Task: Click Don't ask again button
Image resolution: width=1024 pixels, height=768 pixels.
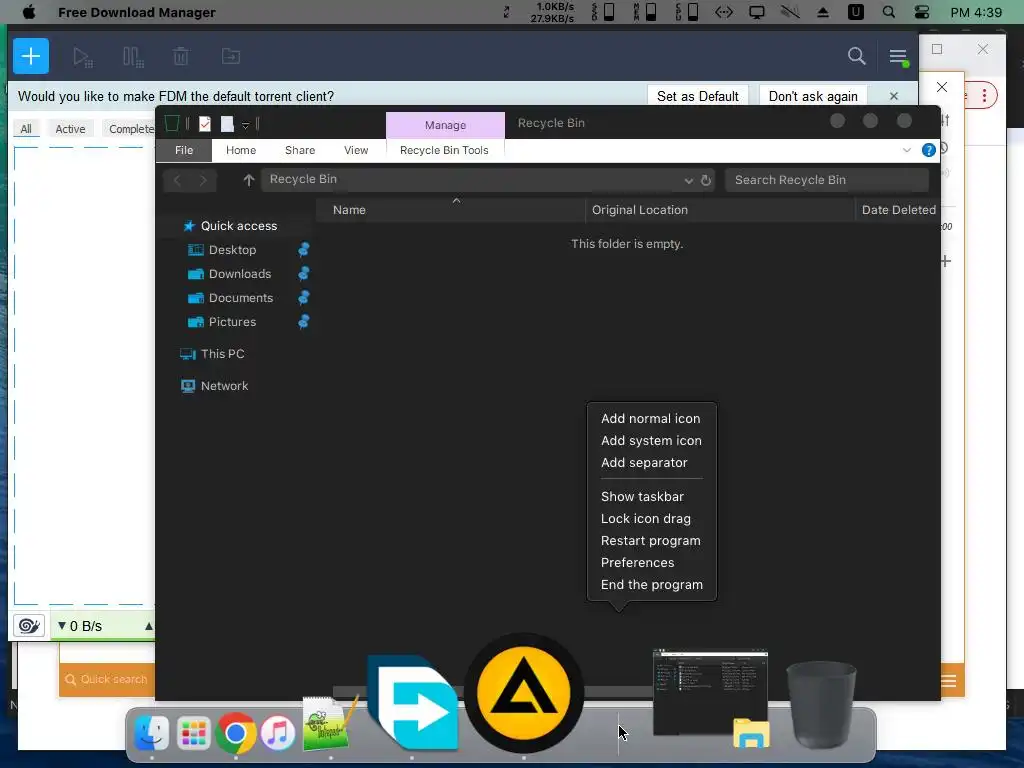Action: [813, 96]
